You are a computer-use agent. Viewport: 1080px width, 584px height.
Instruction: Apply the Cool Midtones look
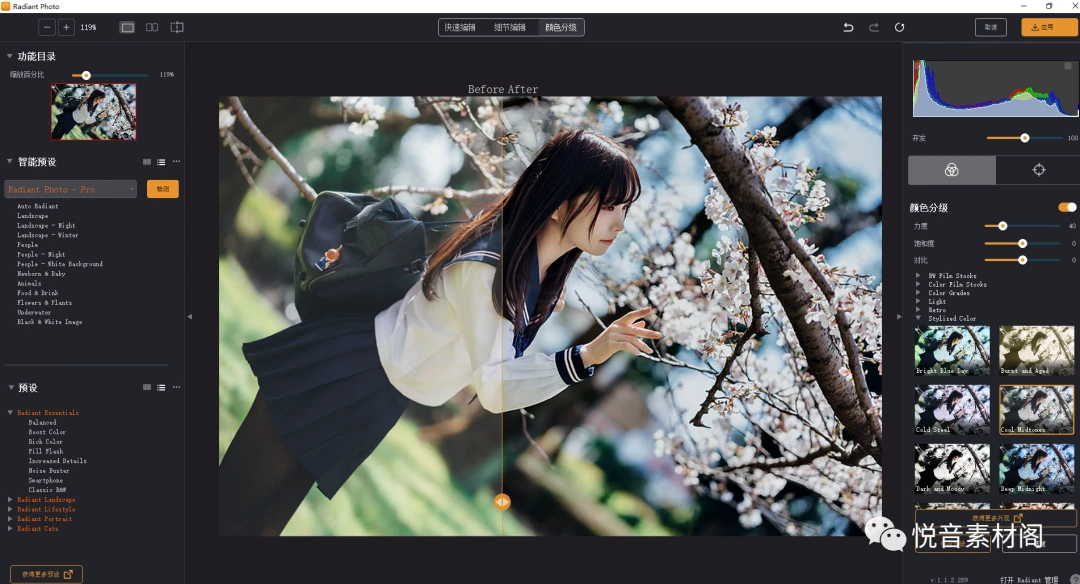point(1037,410)
